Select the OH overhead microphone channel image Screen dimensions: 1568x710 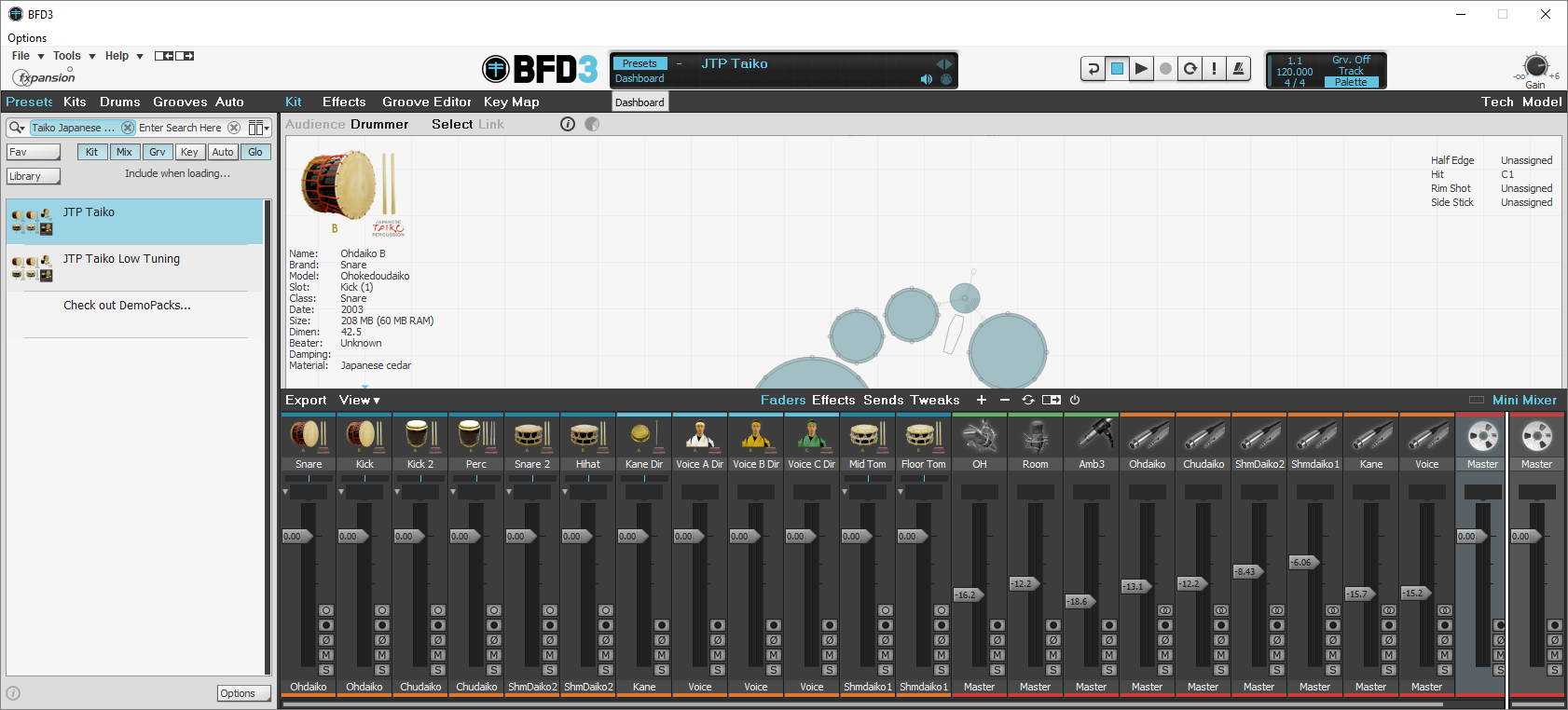coord(980,435)
